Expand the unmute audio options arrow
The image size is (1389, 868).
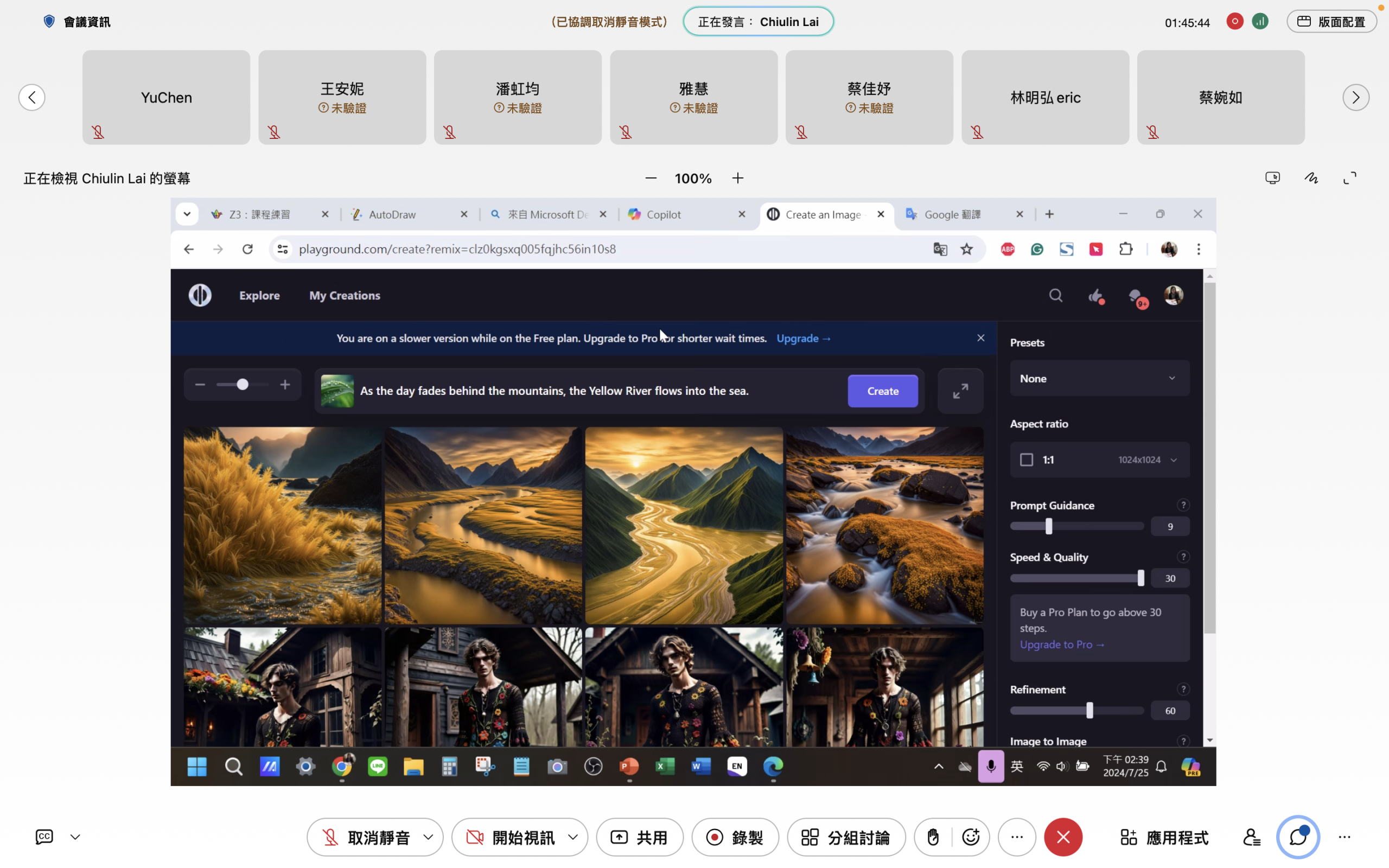tap(428, 837)
